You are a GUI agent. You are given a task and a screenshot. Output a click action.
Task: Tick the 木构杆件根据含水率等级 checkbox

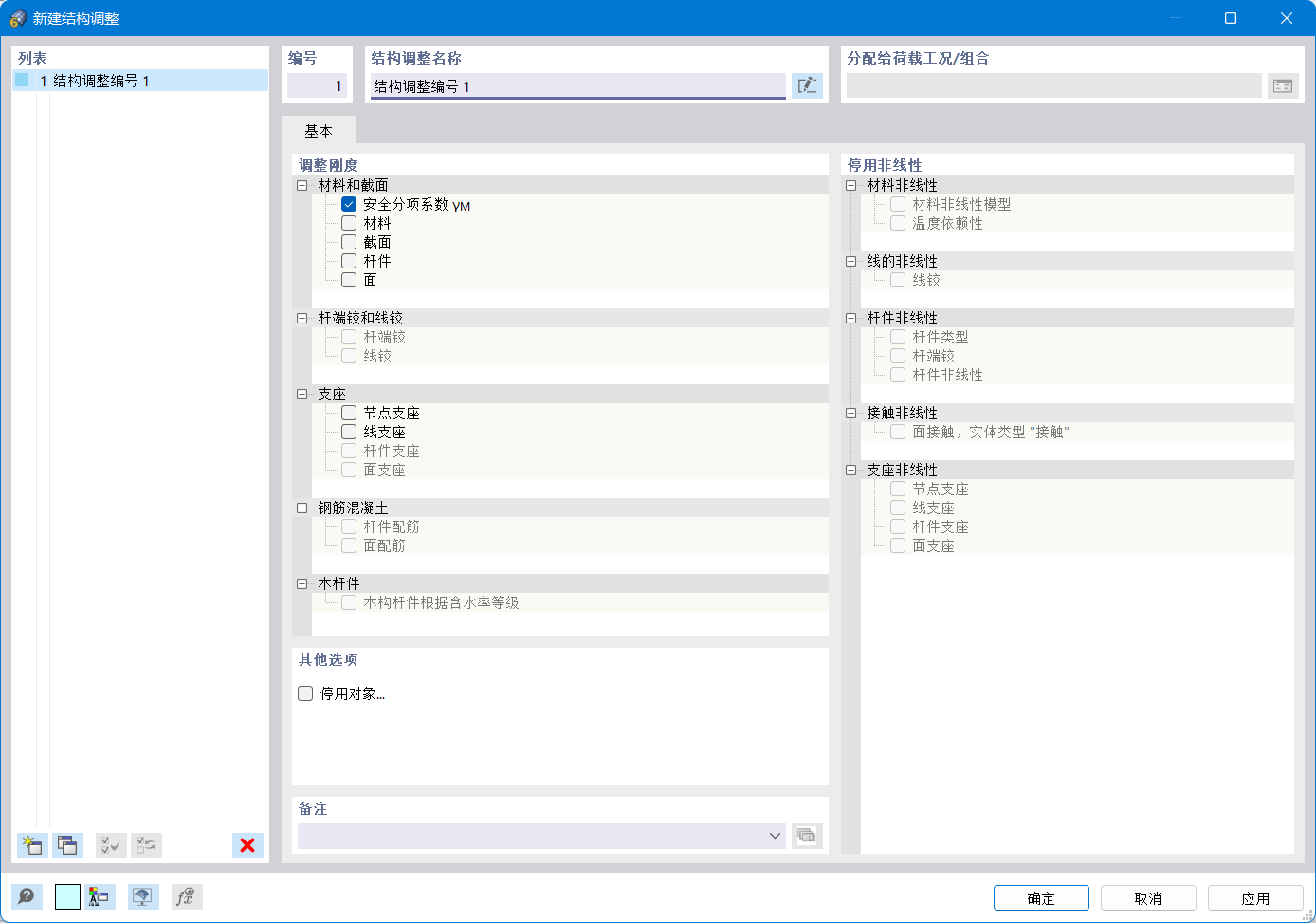tap(349, 602)
